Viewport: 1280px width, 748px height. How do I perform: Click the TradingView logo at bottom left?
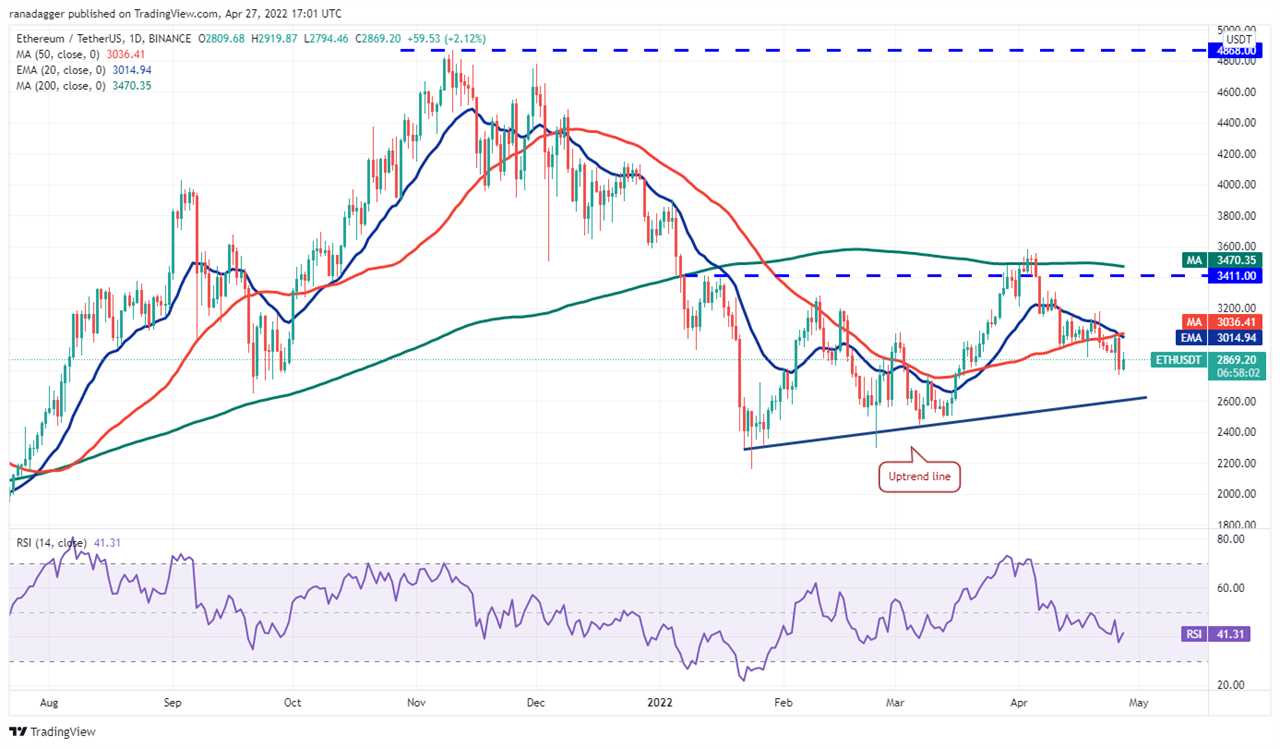[x=52, y=732]
